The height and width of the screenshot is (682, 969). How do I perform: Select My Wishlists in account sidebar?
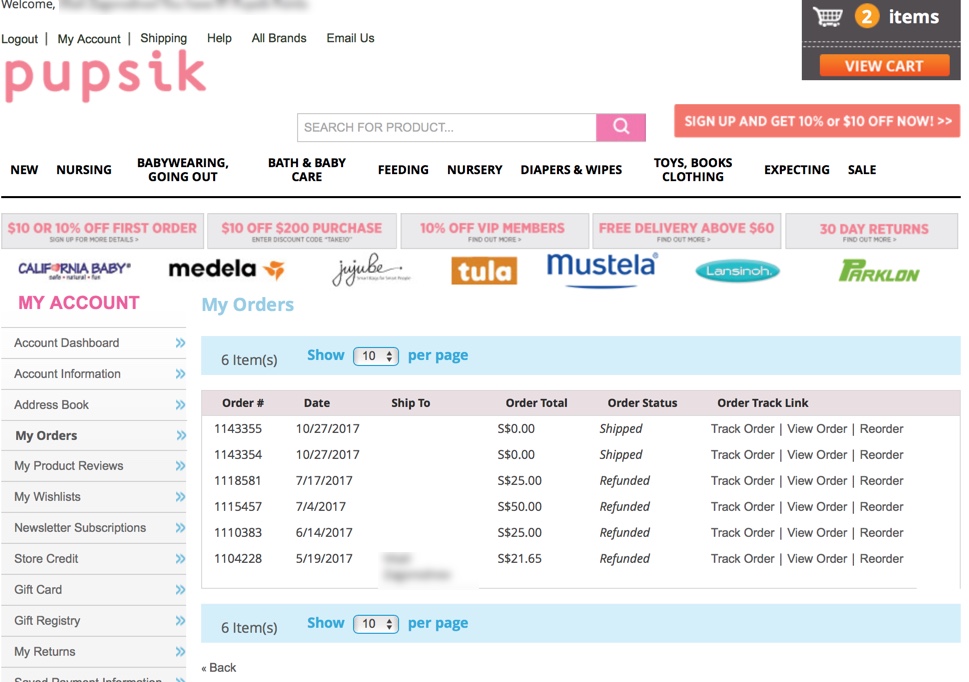[47, 497]
